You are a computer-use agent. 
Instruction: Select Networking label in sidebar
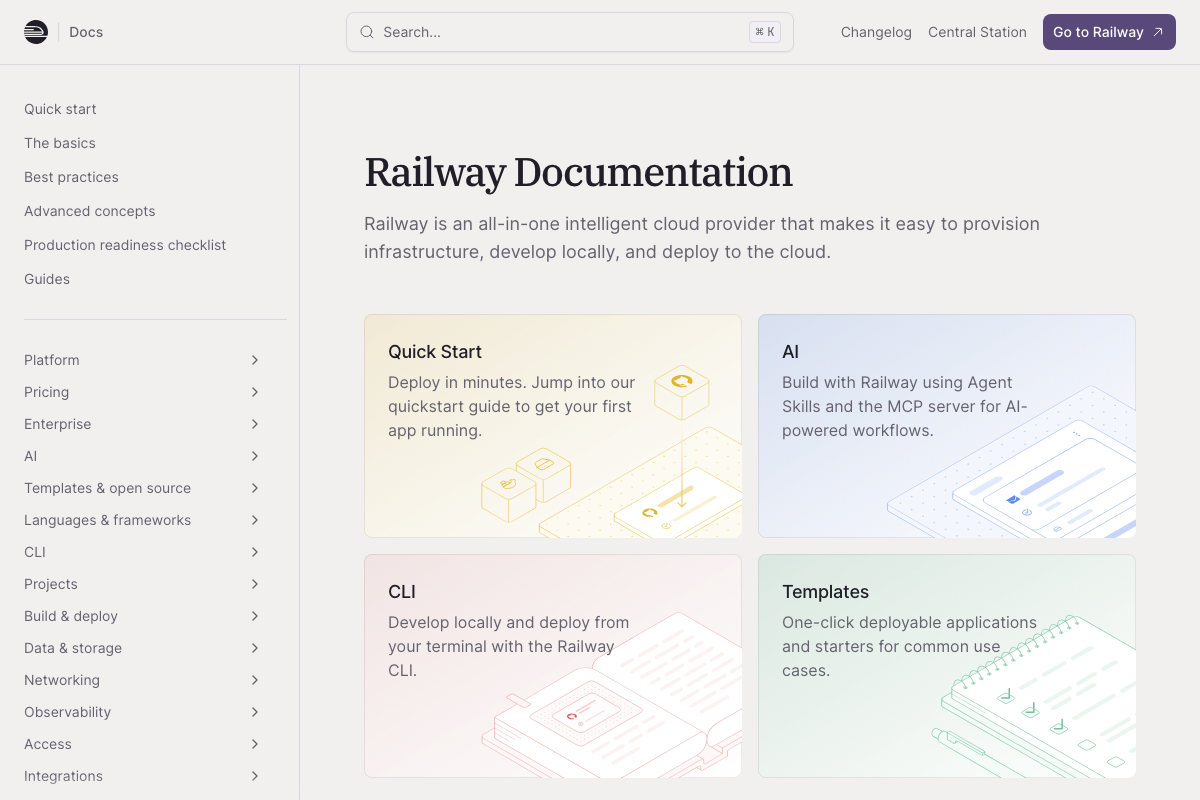[62, 680]
